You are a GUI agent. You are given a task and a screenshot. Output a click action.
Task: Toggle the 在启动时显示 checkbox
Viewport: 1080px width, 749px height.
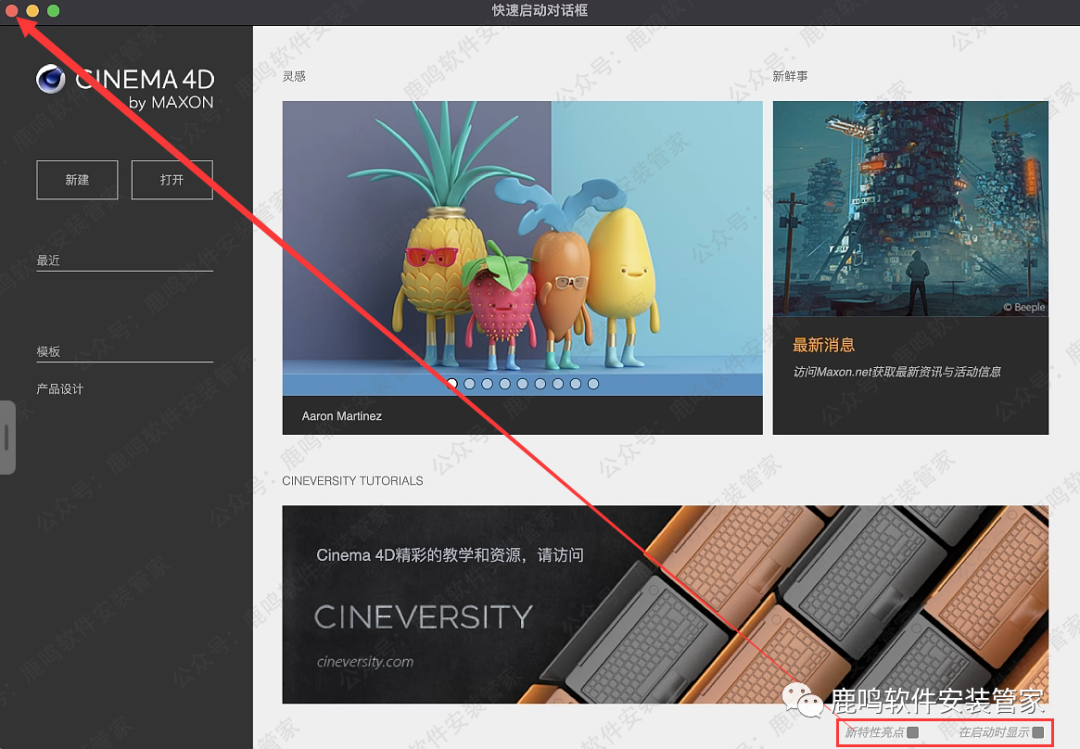[1038, 733]
